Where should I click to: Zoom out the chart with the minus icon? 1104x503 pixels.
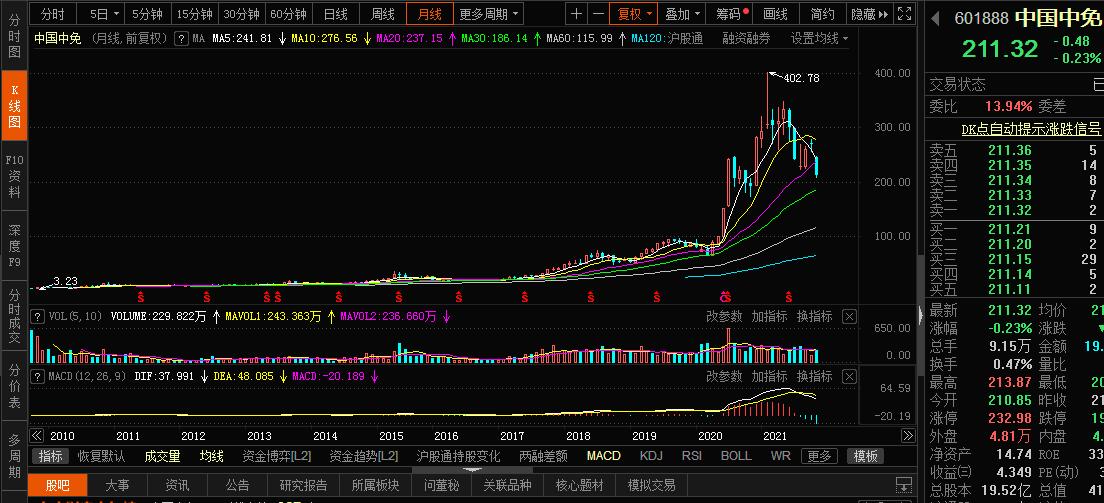(598, 13)
